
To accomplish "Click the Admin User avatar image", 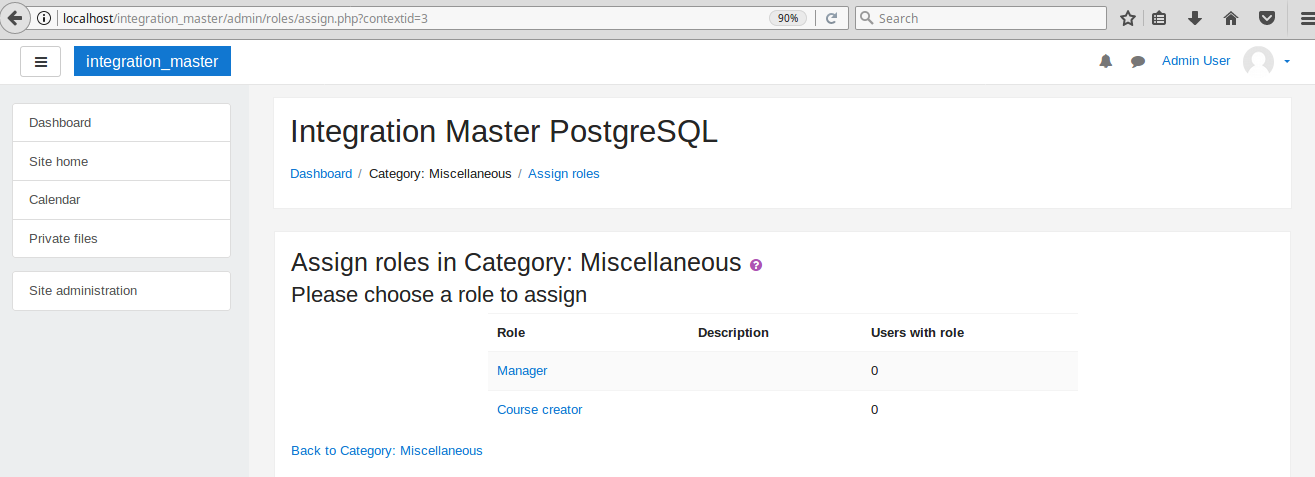I will [x=1258, y=62].
